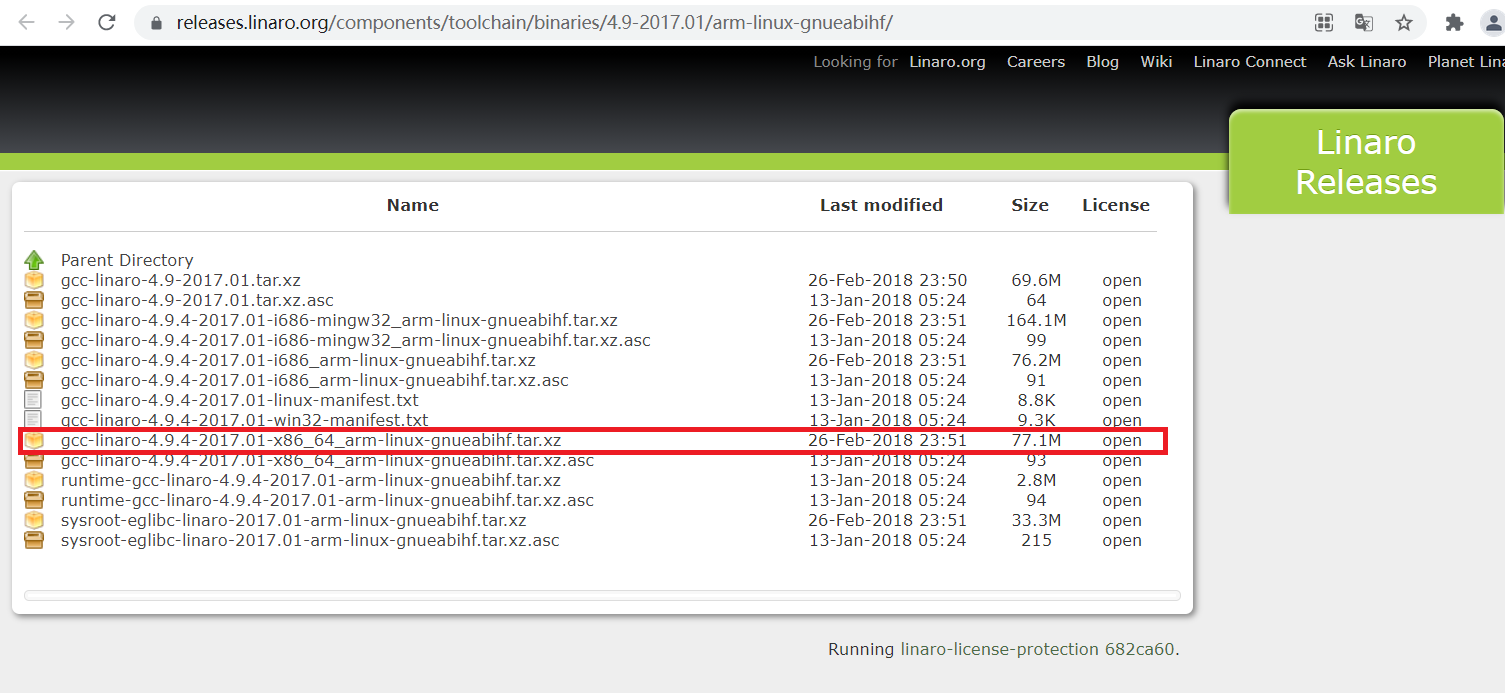1505x693 pixels.
Task: Click icon beside i686-mingw32 tar.xz file
Action: point(34,320)
